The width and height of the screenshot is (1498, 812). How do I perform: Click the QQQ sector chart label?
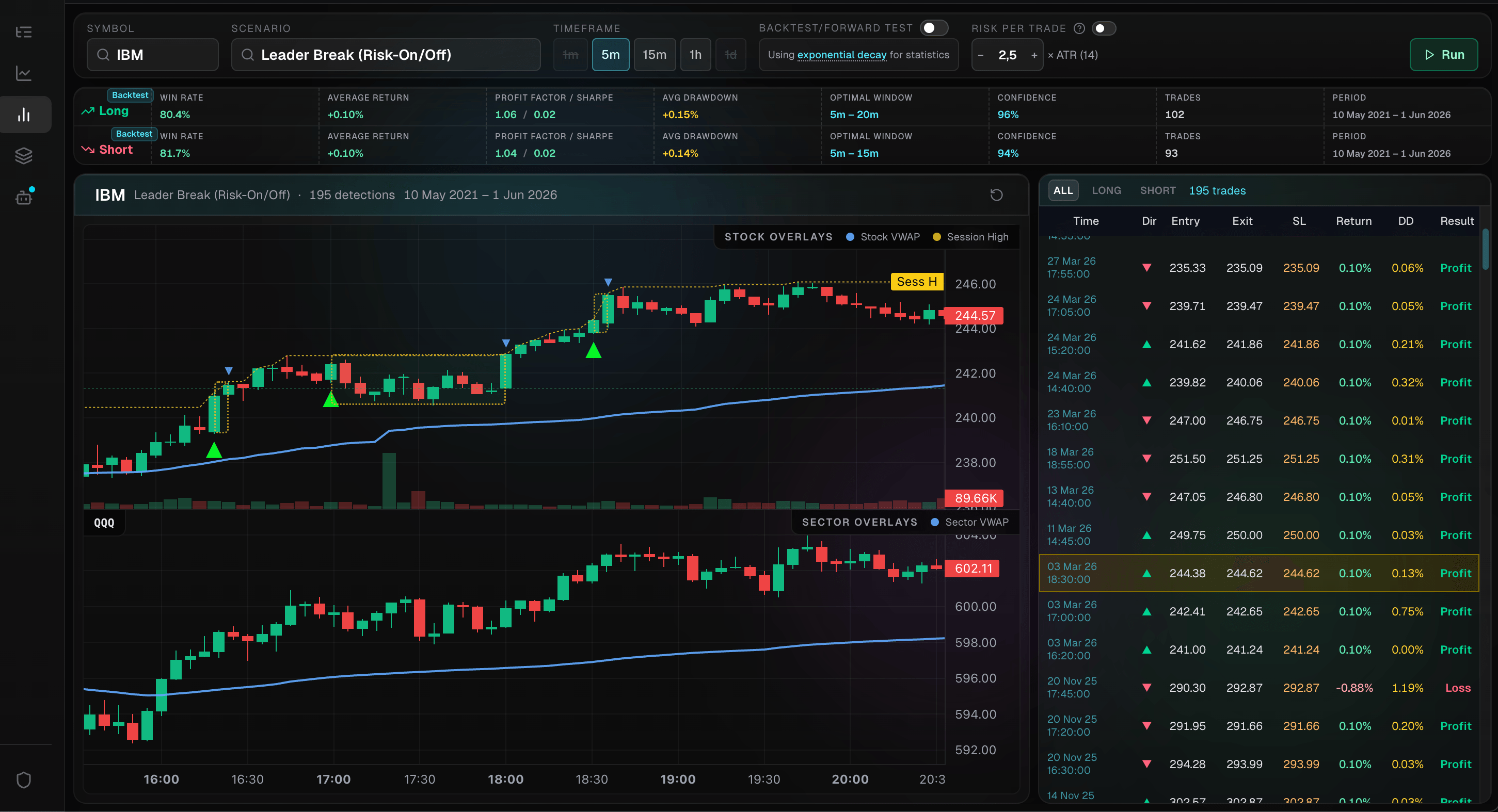coord(104,523)
